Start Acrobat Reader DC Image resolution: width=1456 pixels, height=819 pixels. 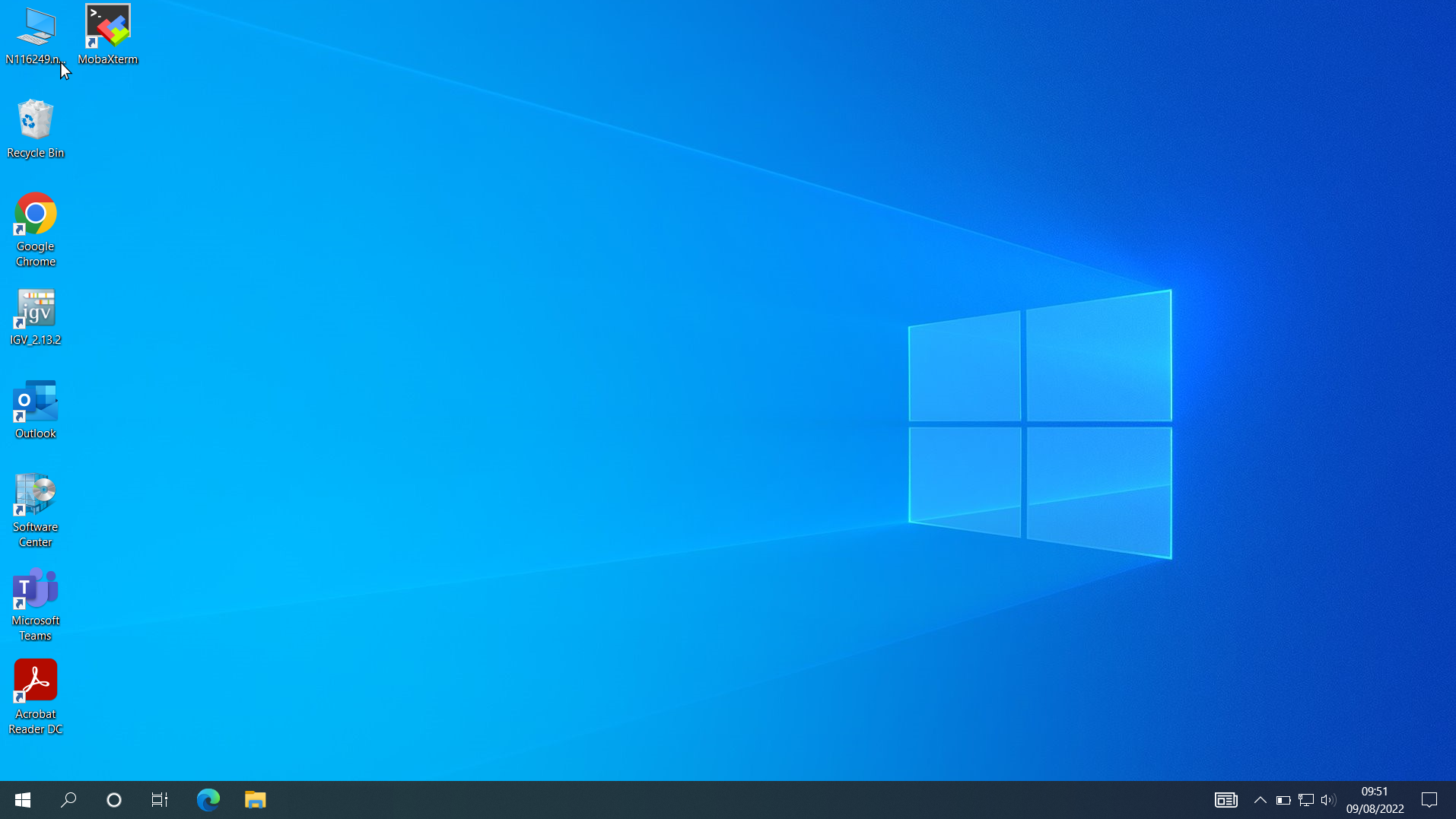click(35, 679)
